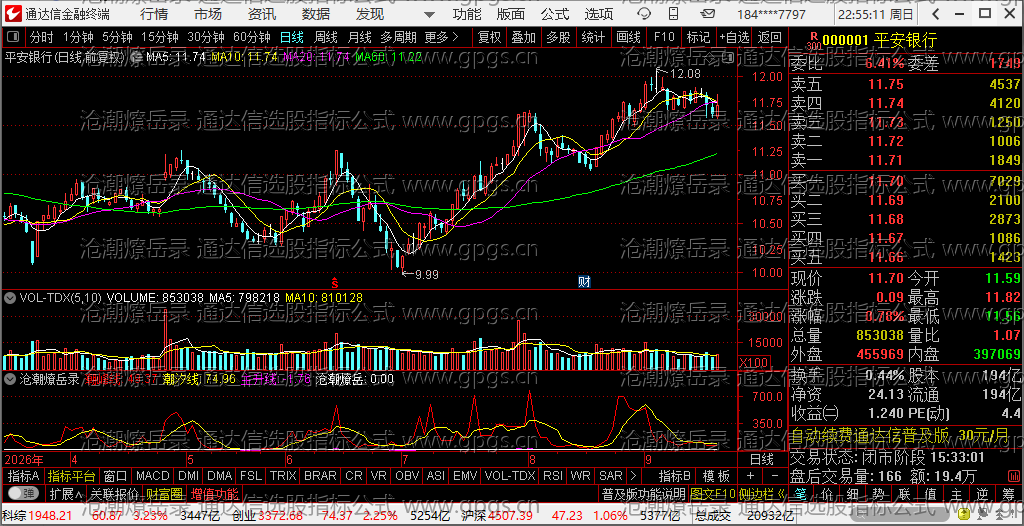Click the 价 tab in bottom-right panel
This screenshot has height=526, width=1024.
tap(826, 492)
